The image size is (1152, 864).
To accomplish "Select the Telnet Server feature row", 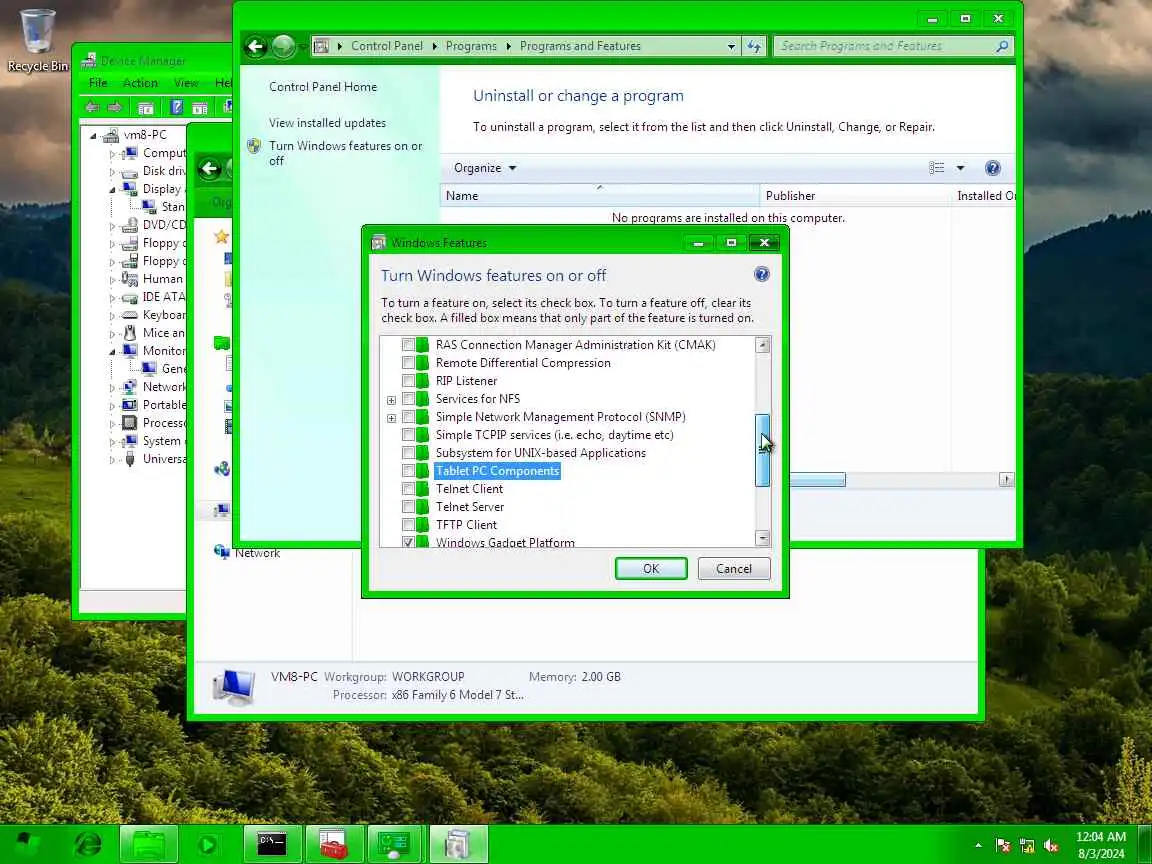I will click(x=469, y=506).
